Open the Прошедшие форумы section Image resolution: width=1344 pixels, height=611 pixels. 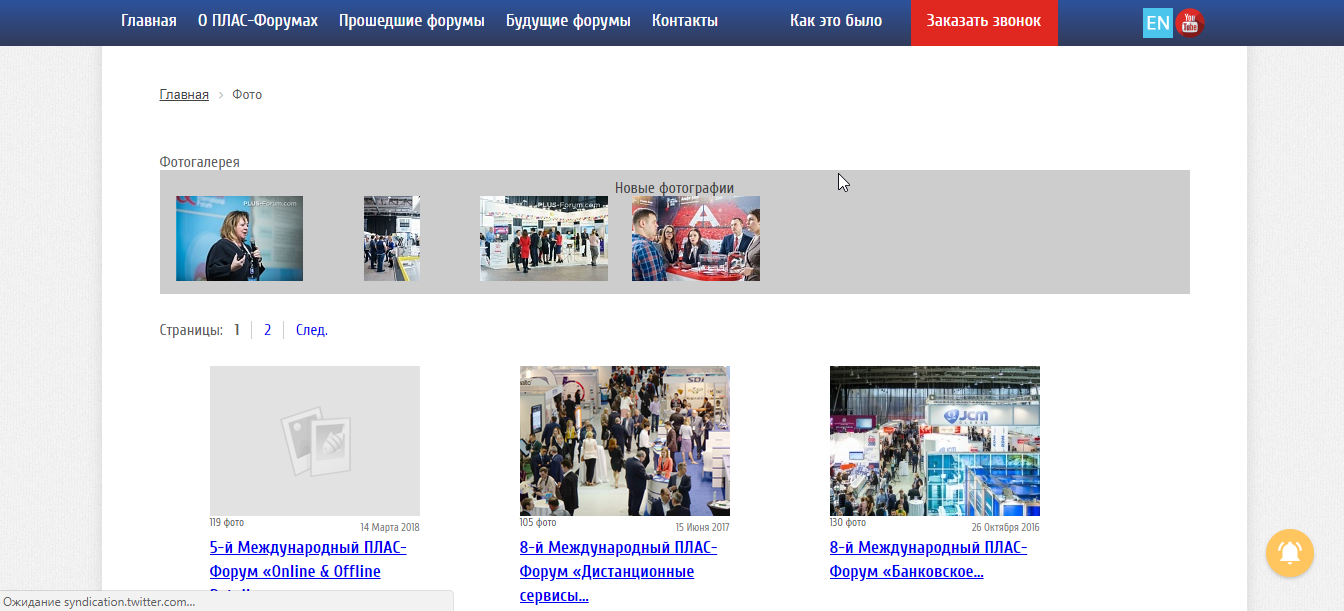(x=411, y=19)
